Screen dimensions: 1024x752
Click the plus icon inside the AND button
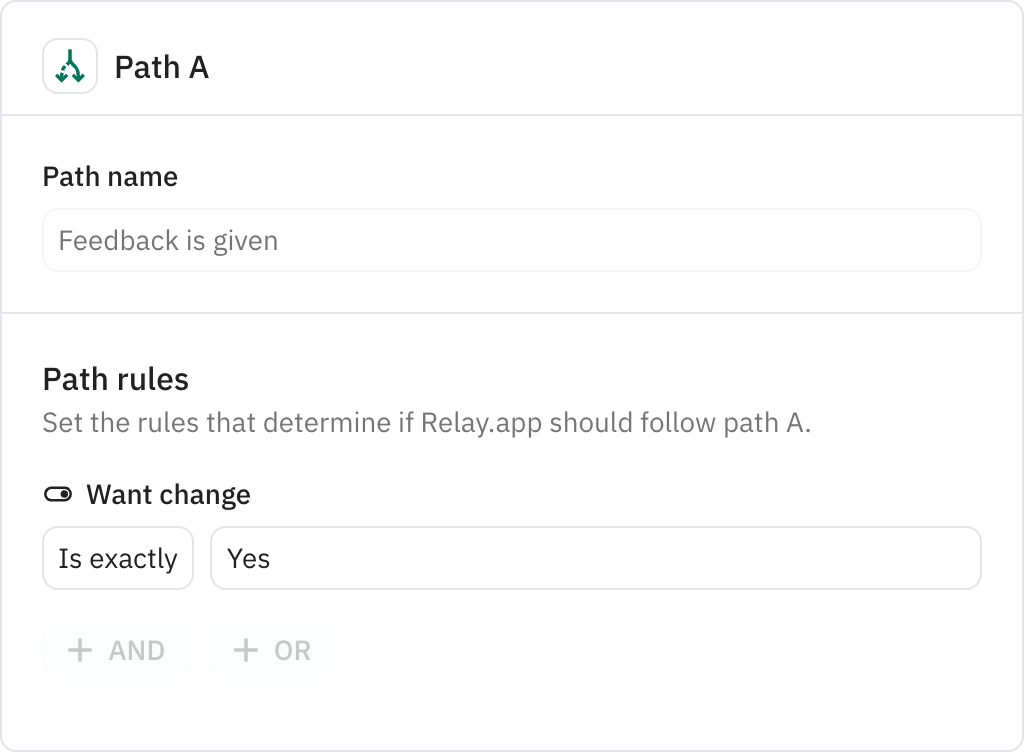pyautogui.click(x=80, y=650)
